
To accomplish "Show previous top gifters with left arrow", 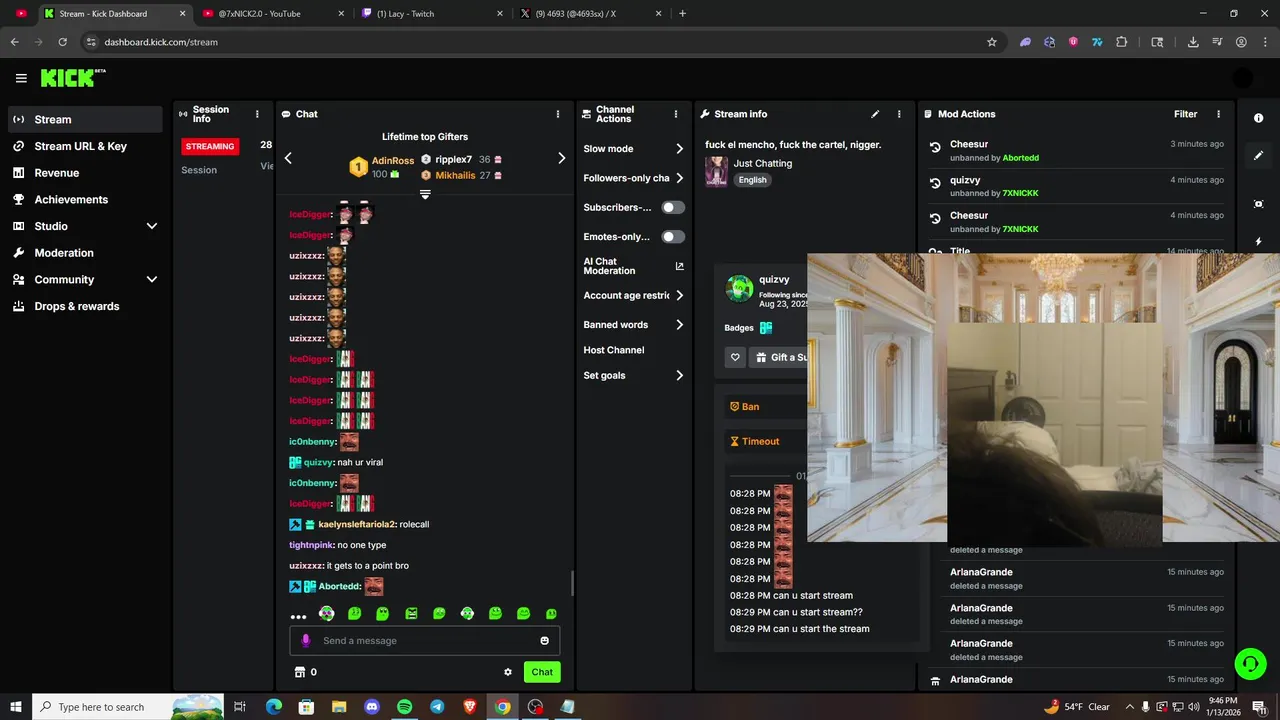I will (x=288, y=158).
